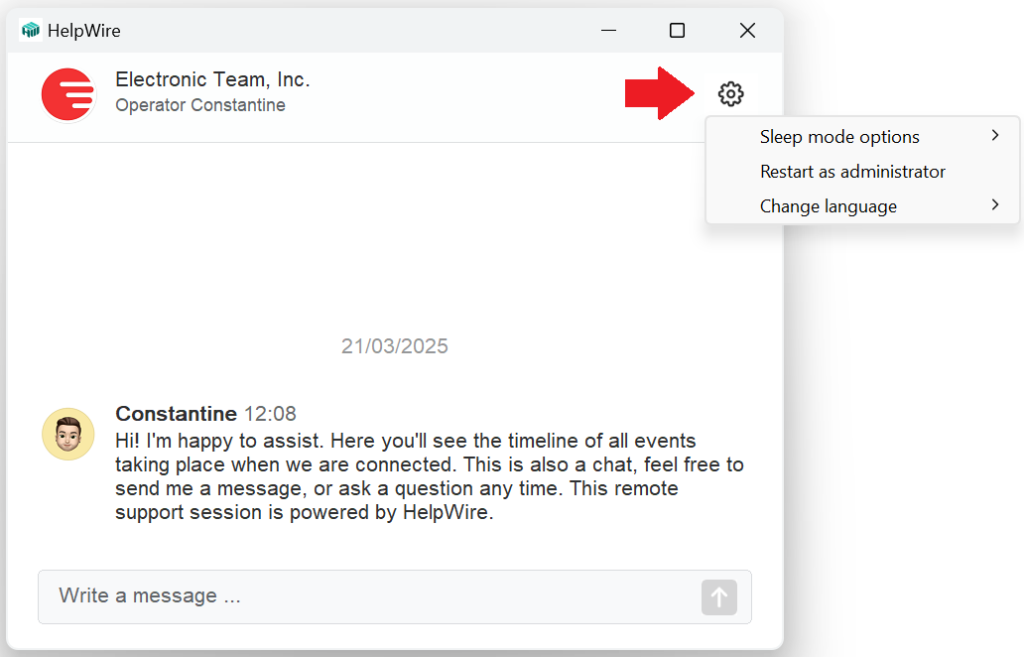Click the Write a message input field
The width and height of the screenshot is (1024, 657).
tap(300, 595)
